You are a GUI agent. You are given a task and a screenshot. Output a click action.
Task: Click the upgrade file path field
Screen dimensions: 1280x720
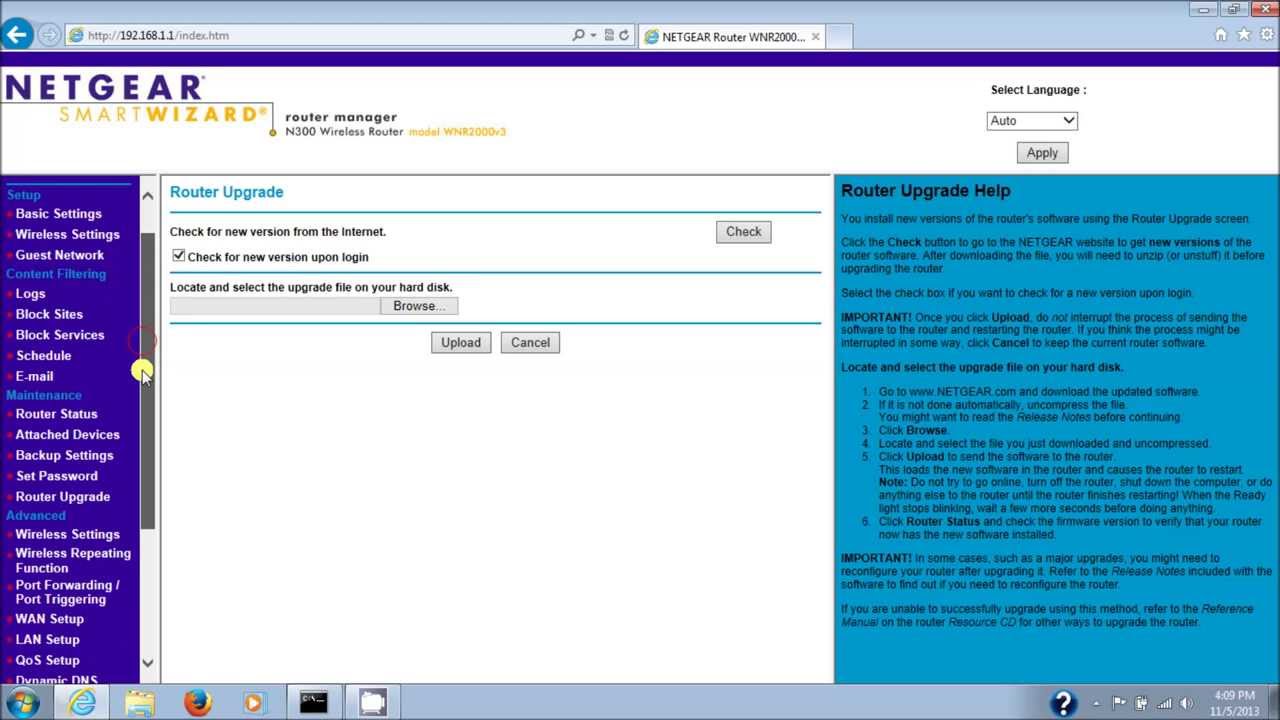point(275,306)
